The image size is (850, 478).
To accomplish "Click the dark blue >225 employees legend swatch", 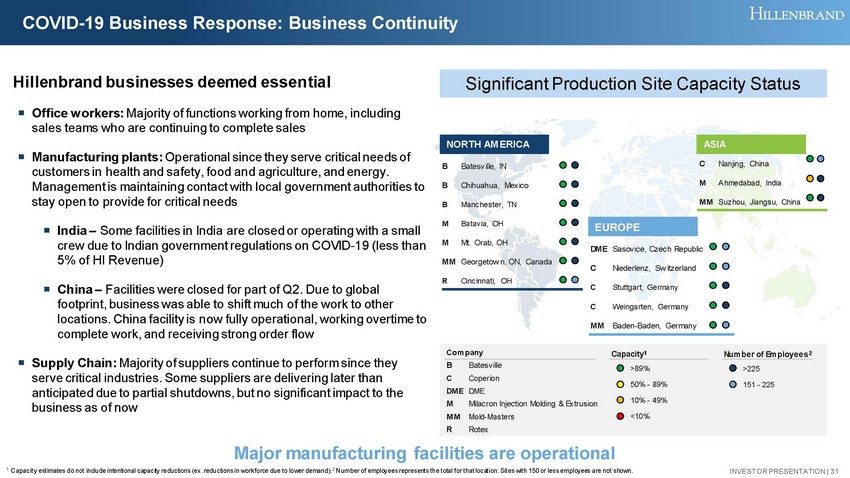I will [735, 368].
